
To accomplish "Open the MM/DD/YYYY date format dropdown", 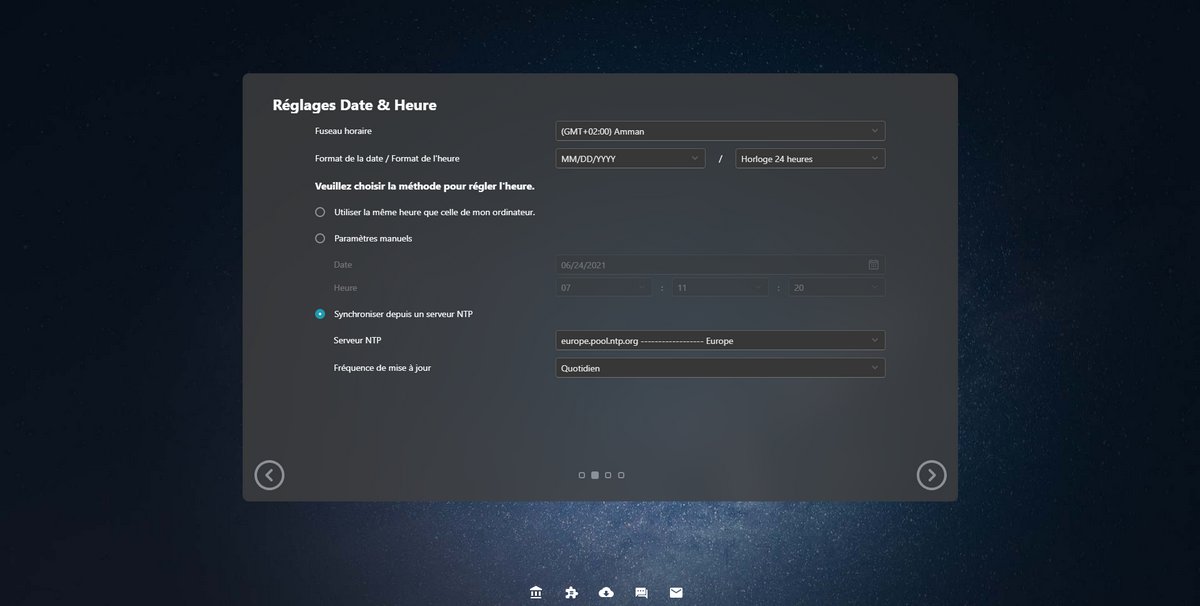I will (631, 158).
